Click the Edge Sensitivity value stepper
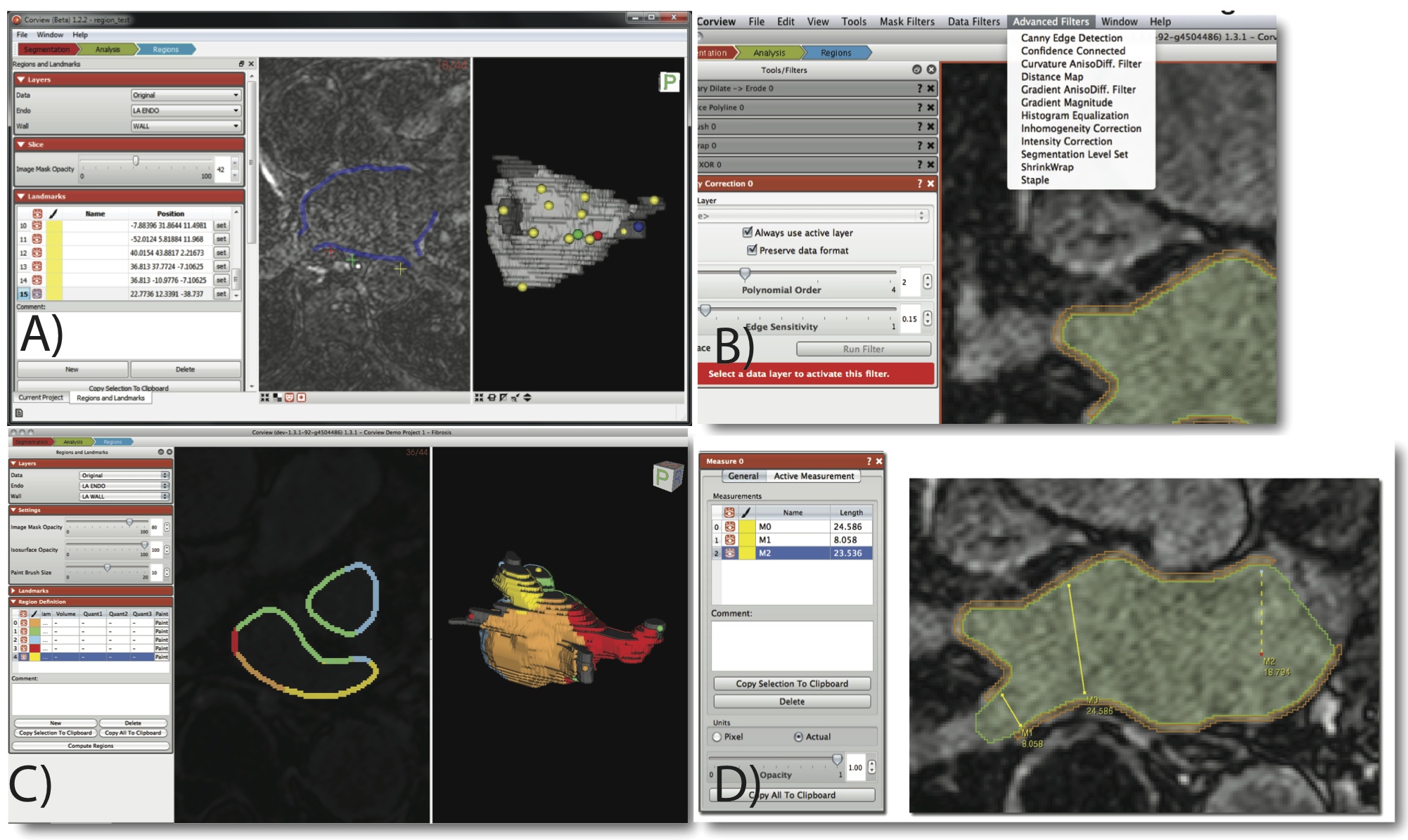This screenshot has height=840, width=1408. click(x=928, y=318)
